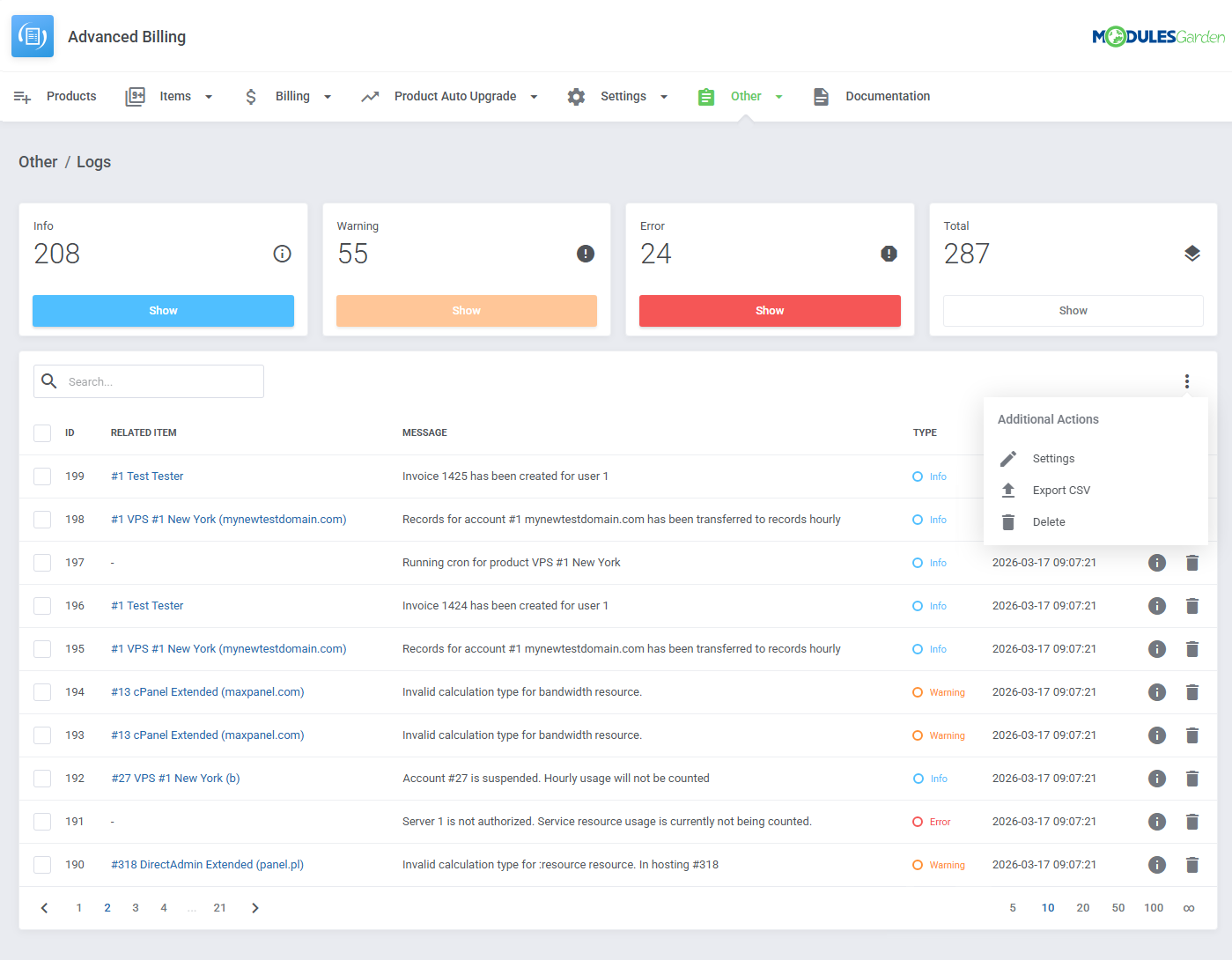Viewport: 1232px width, 960px height.
Task: Set page size to infinity
Action: (1189, 908)
